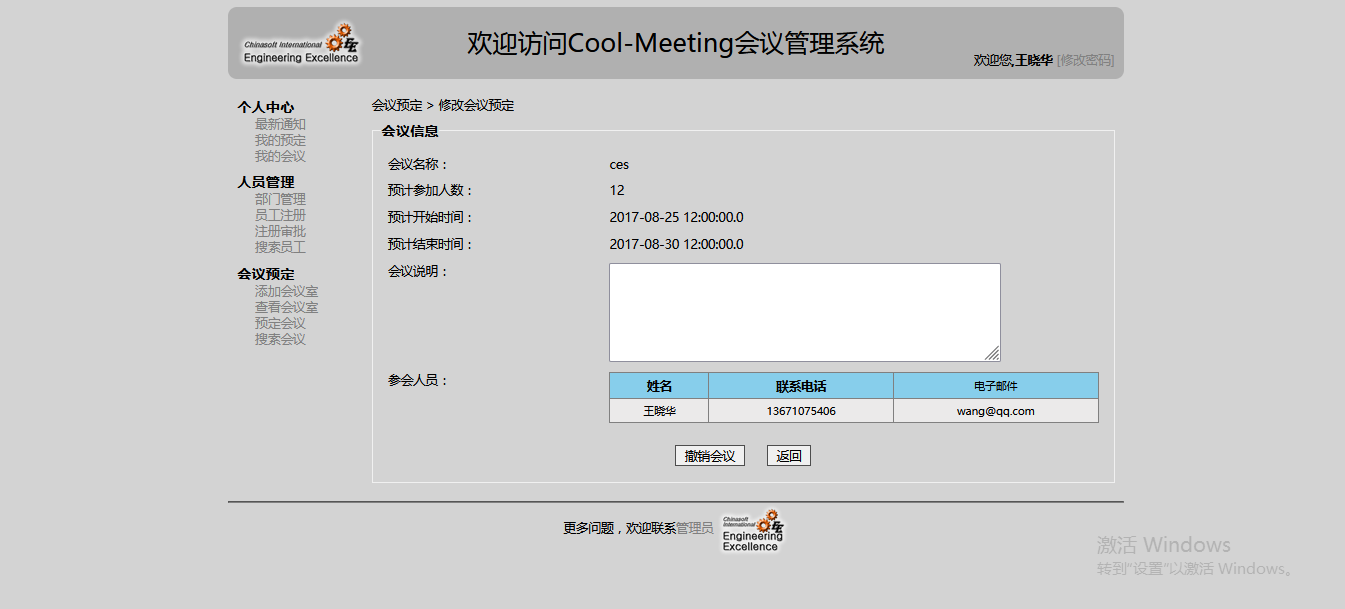The width and height of the screenshot is (1345, 609).
Task: Go to 我的预定 in sidebar
Action: pyautogui.click(x=280, y=140)
